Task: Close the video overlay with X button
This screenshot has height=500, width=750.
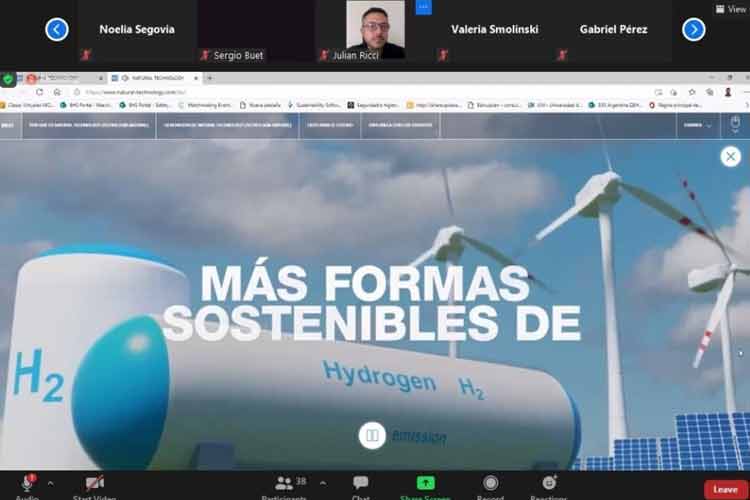Action: [x=731, y=156]
